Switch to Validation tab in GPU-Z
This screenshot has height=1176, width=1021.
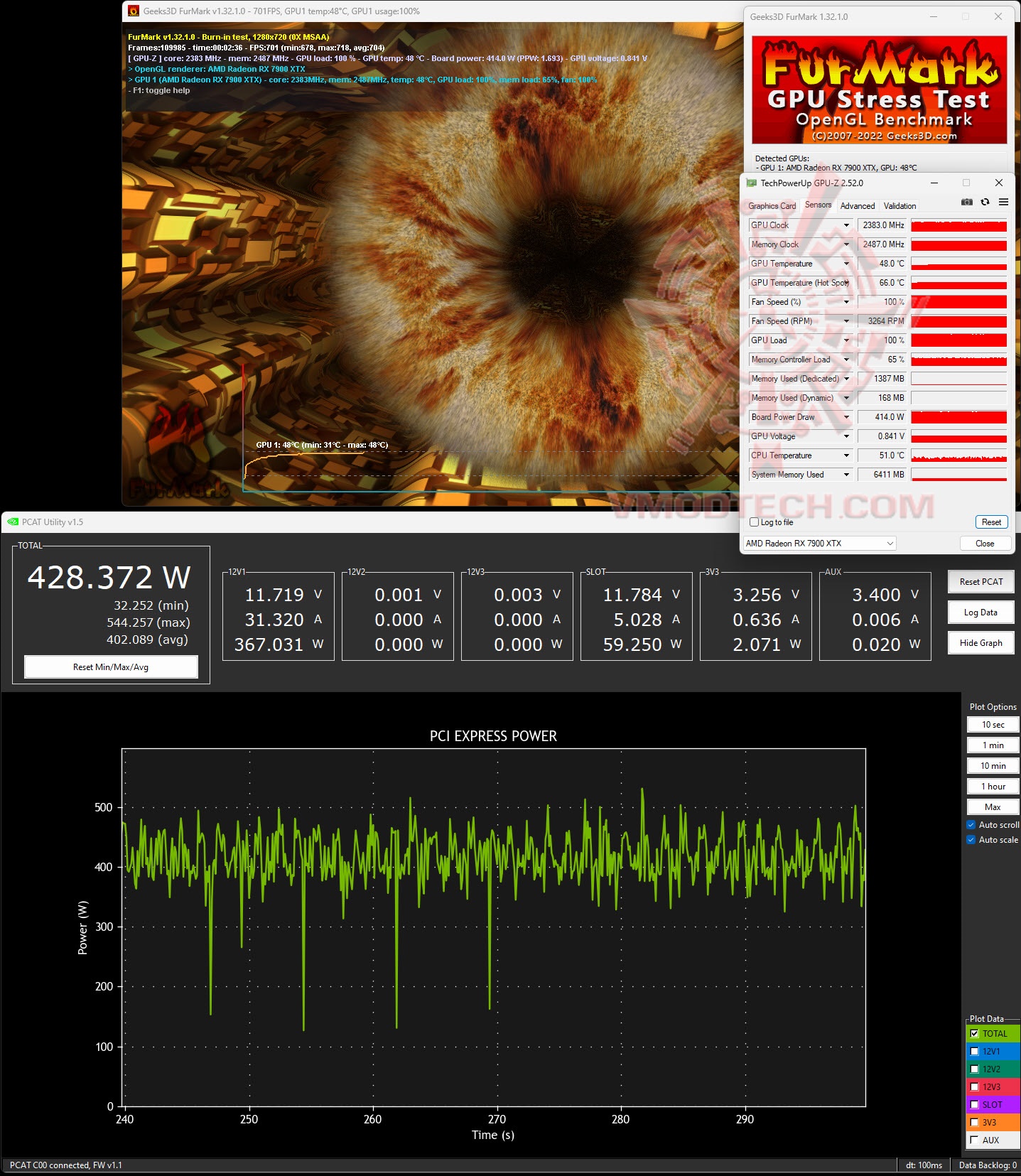(900, 206)
